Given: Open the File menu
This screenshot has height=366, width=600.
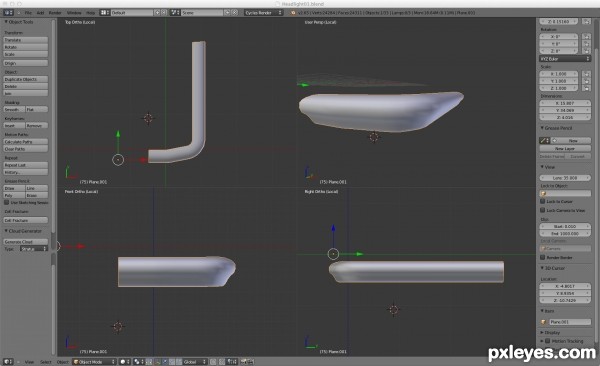Looking at the screenshot, I should point(28,13).
